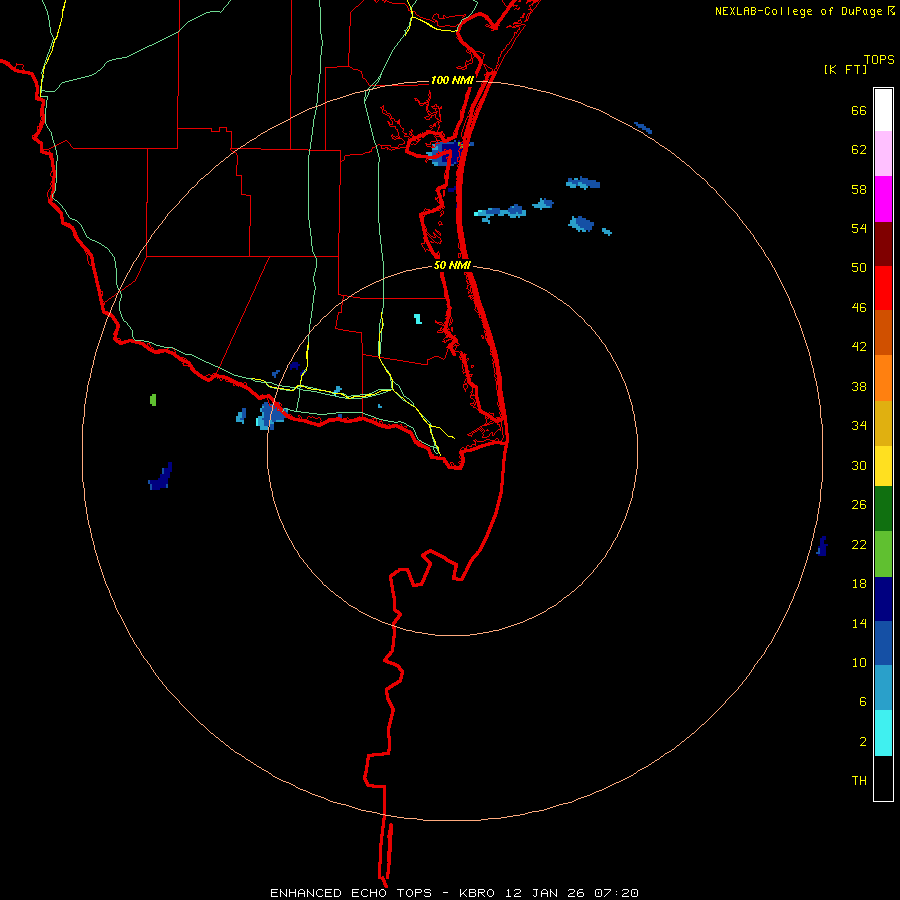Click the TOPS legend title
Image resolution: width=900 pixels, height=900 pixels.
(x=879, y=59)
